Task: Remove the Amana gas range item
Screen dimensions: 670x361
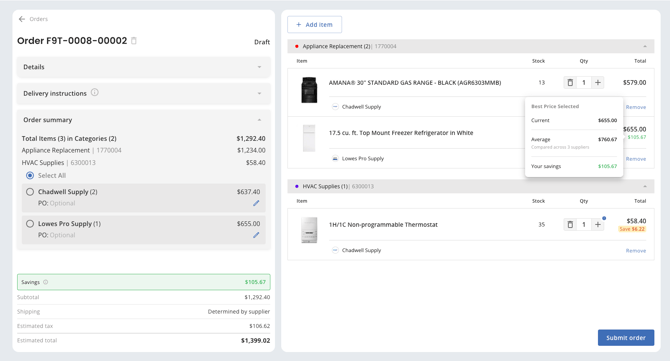Action: (x=636, y=107)
